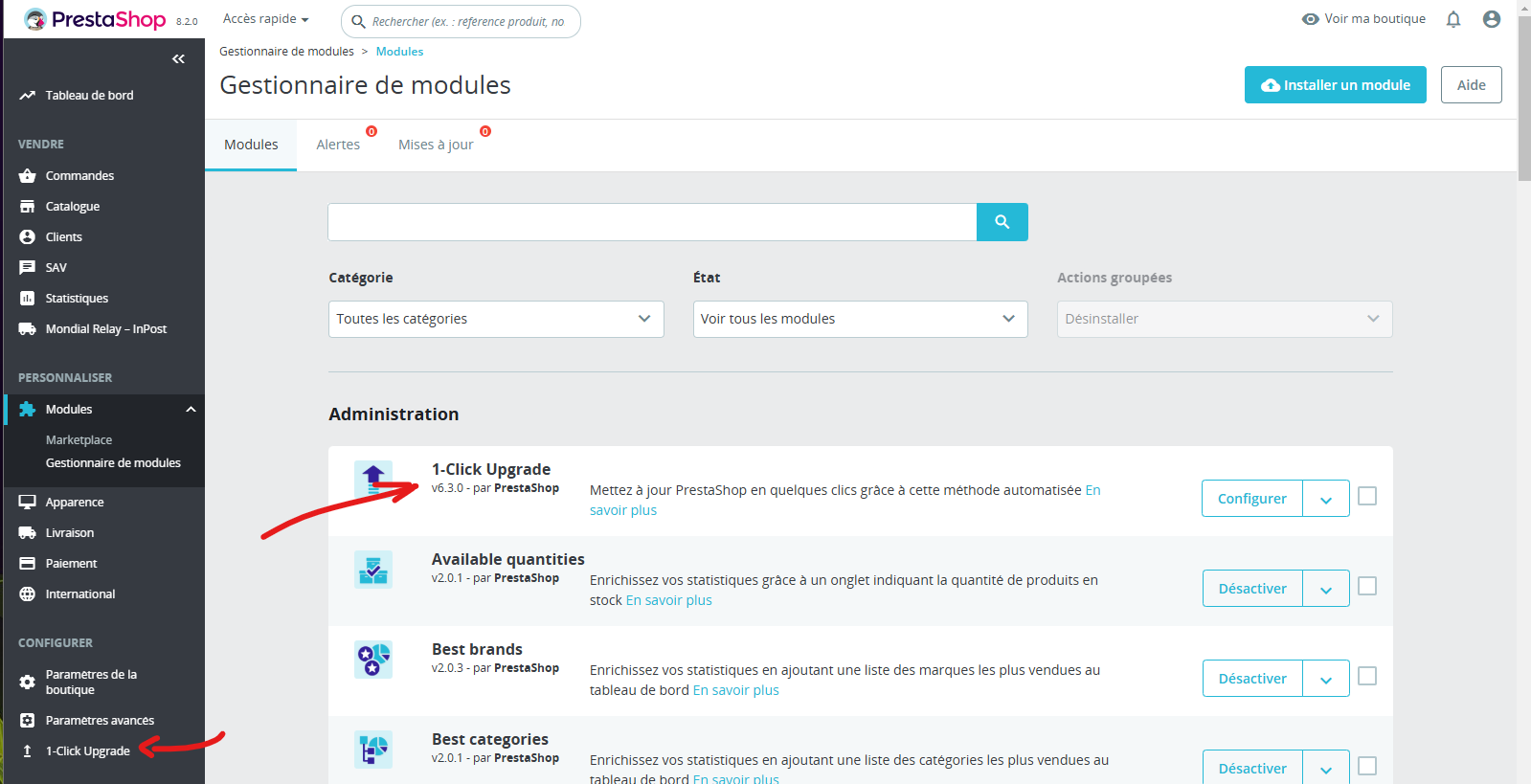Click the PrestaShop logo
The image size is (1531, 784).
(95, 19)
